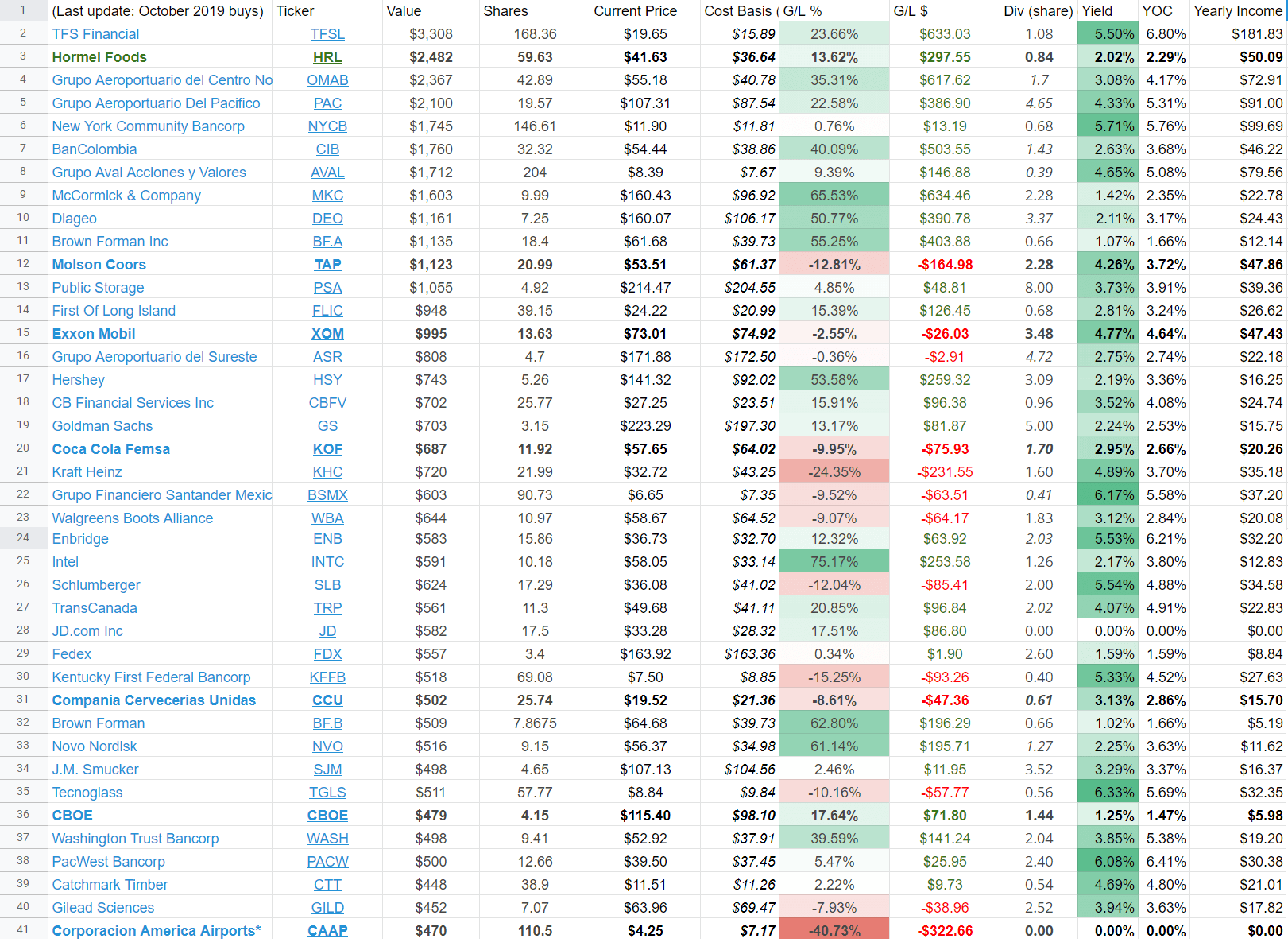Follow the PACW ticker link
This screenshot has width=1288, height=950.
(x=327, y=862)
